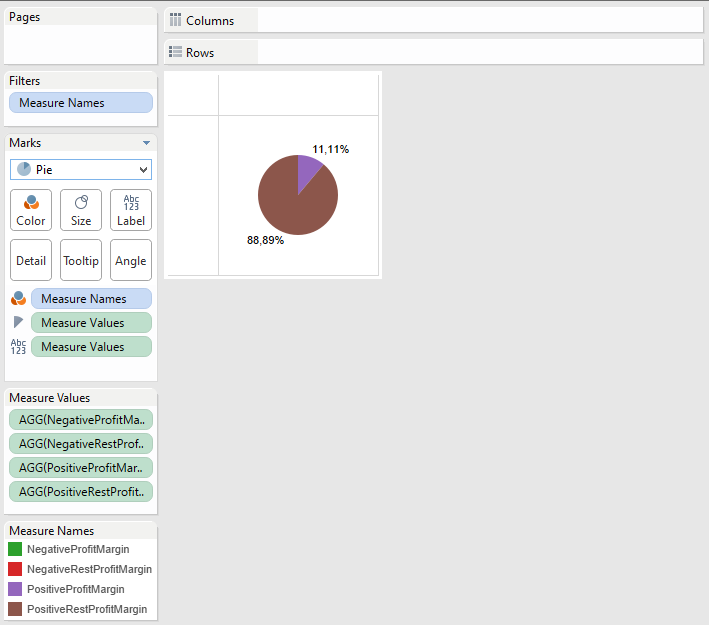Click the 11,11% pie label

tap(331, 149)
